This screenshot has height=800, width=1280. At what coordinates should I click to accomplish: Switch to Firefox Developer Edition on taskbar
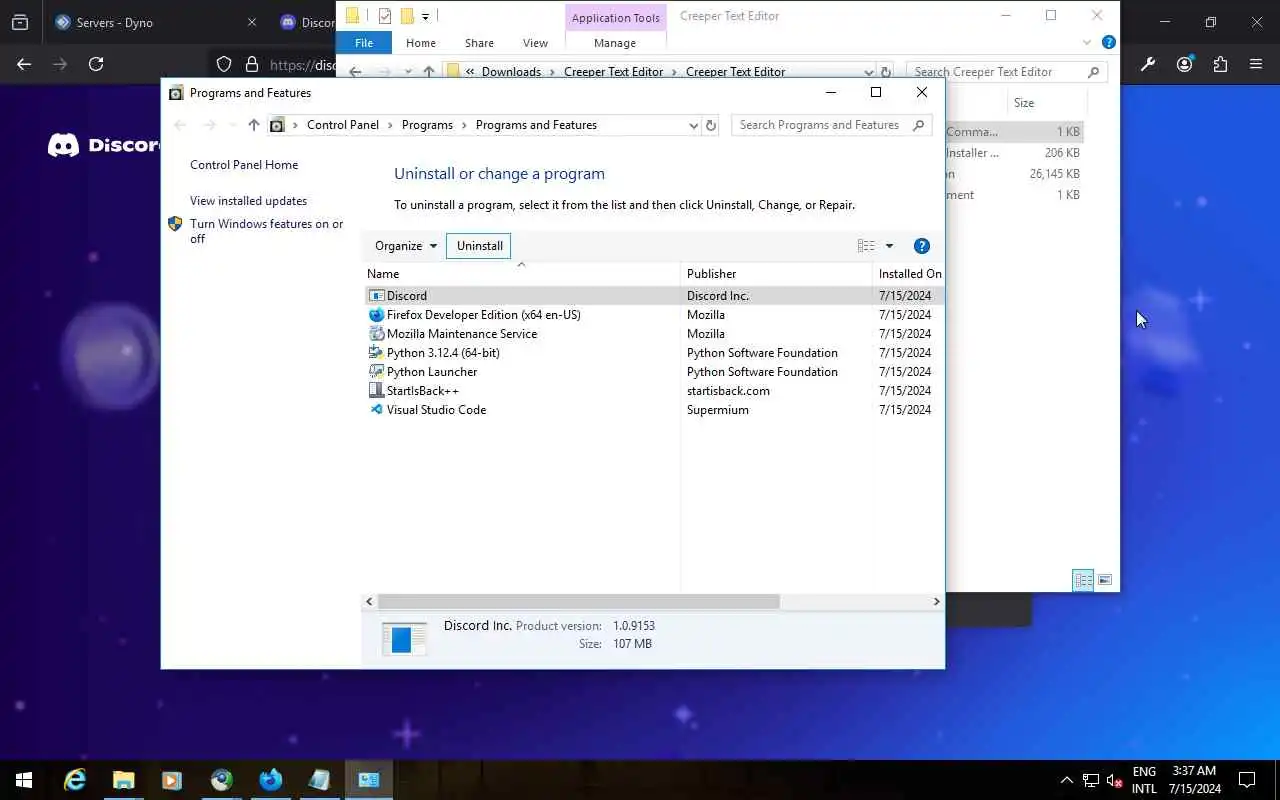(270, 780)
